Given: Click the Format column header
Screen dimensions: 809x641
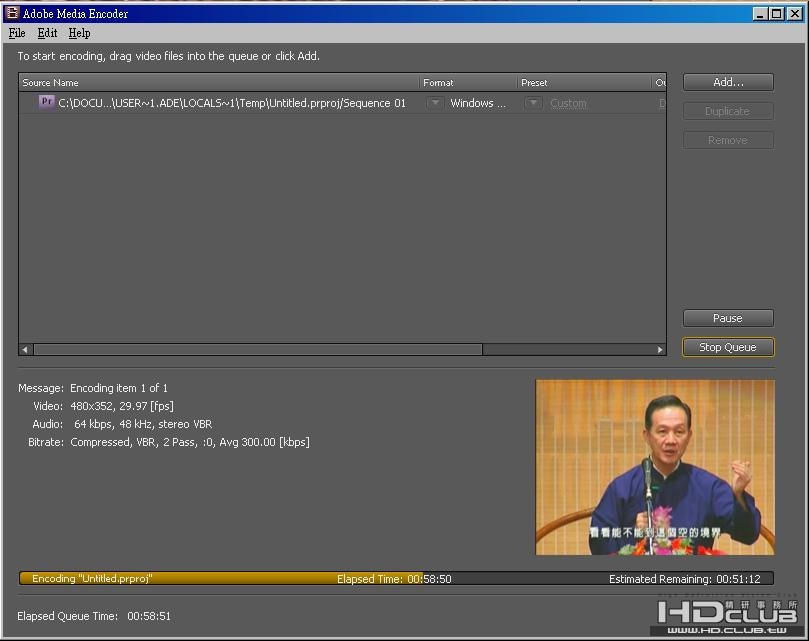Looking at the screenshot, I should pos(468,83).
